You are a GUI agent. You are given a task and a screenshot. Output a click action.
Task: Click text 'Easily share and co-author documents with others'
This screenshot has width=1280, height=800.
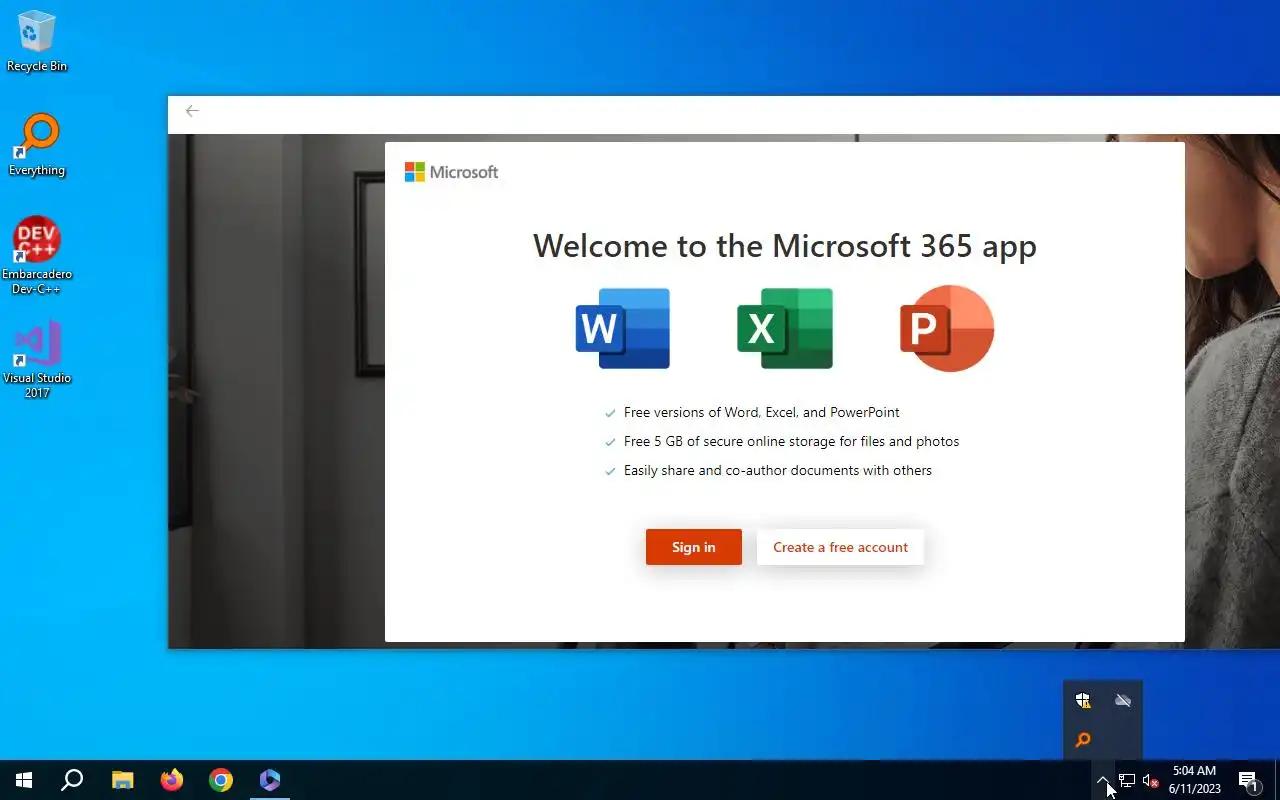778,470
